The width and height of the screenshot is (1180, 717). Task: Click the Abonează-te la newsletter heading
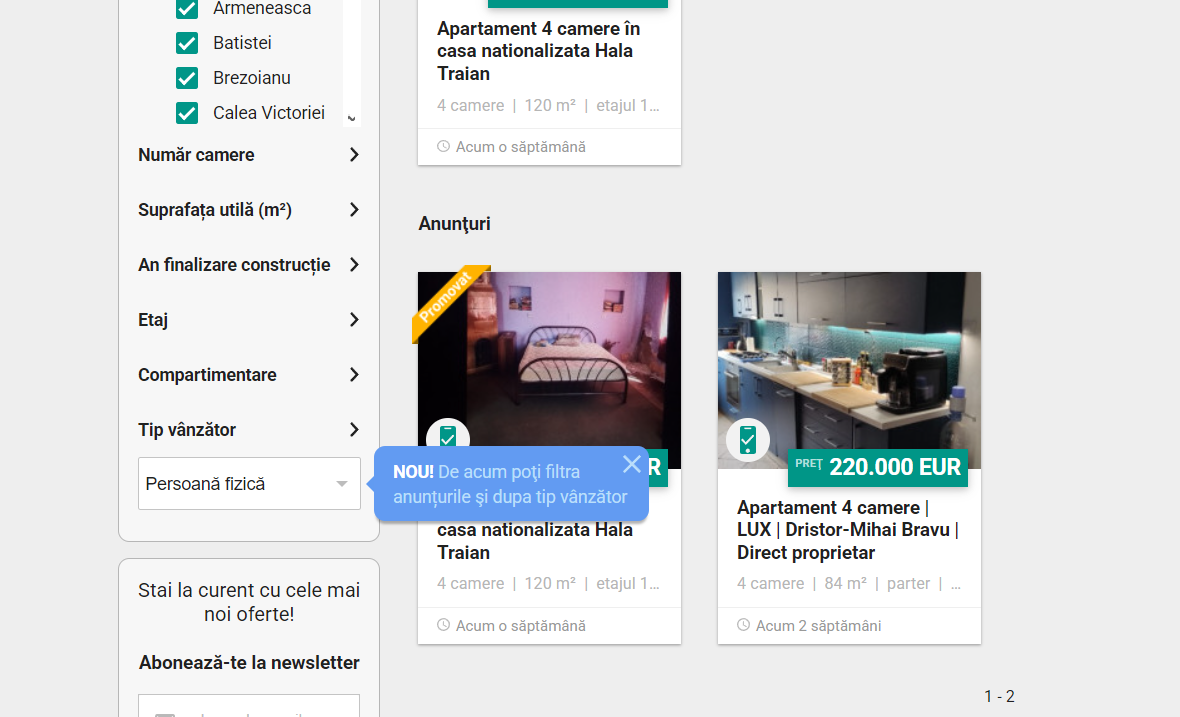249,663
